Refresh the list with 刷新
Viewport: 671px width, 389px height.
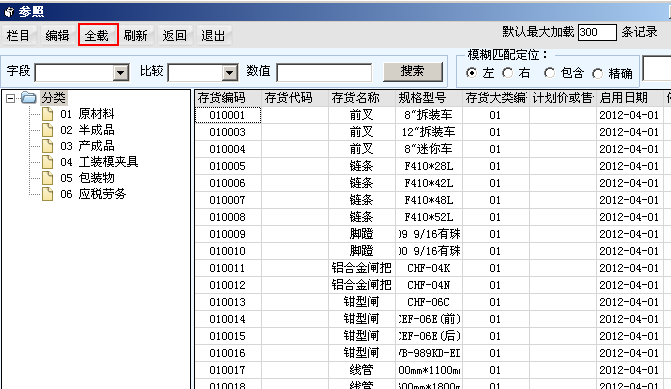(136, 35)
